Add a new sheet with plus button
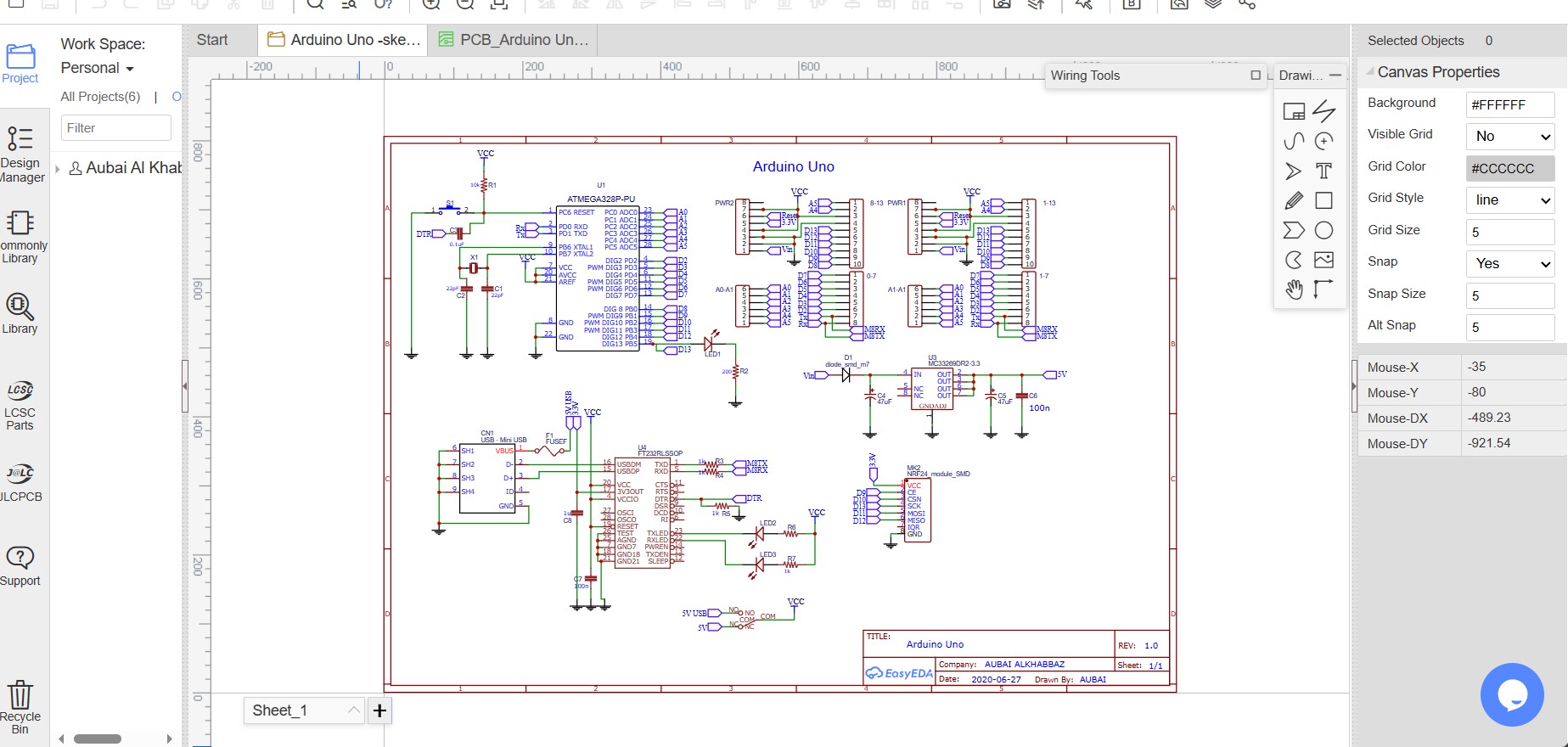1568x747 pixels. 379,710
